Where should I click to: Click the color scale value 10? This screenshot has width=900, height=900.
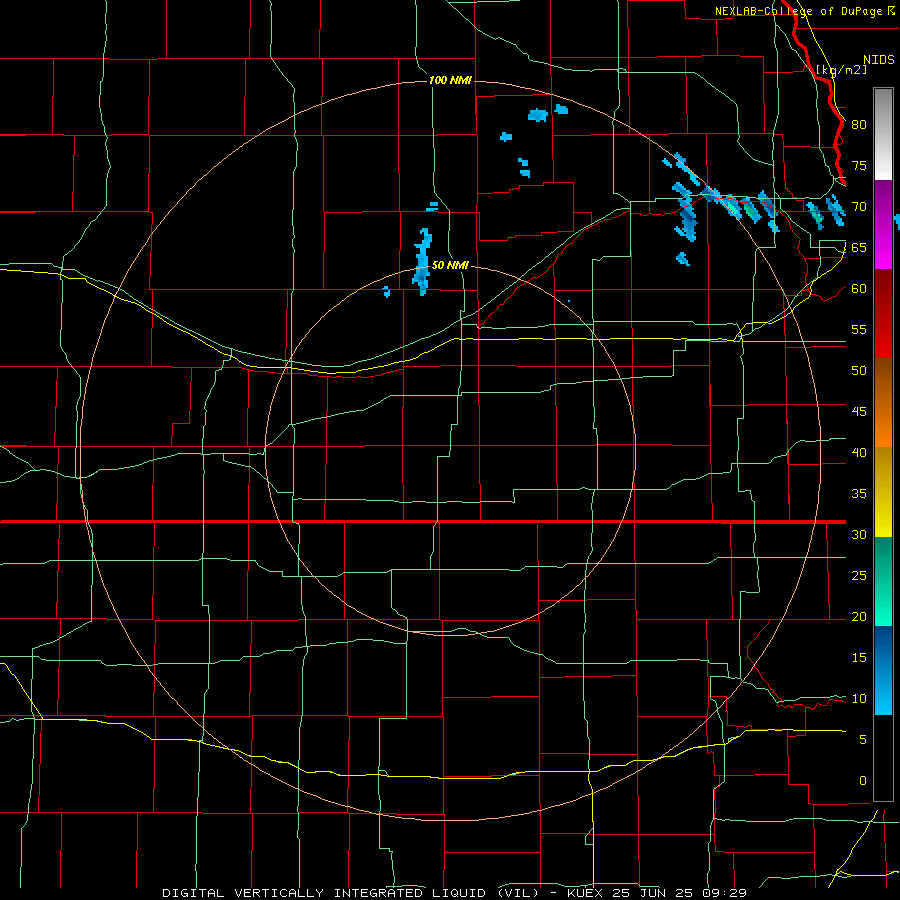click(x=859, y=699)
